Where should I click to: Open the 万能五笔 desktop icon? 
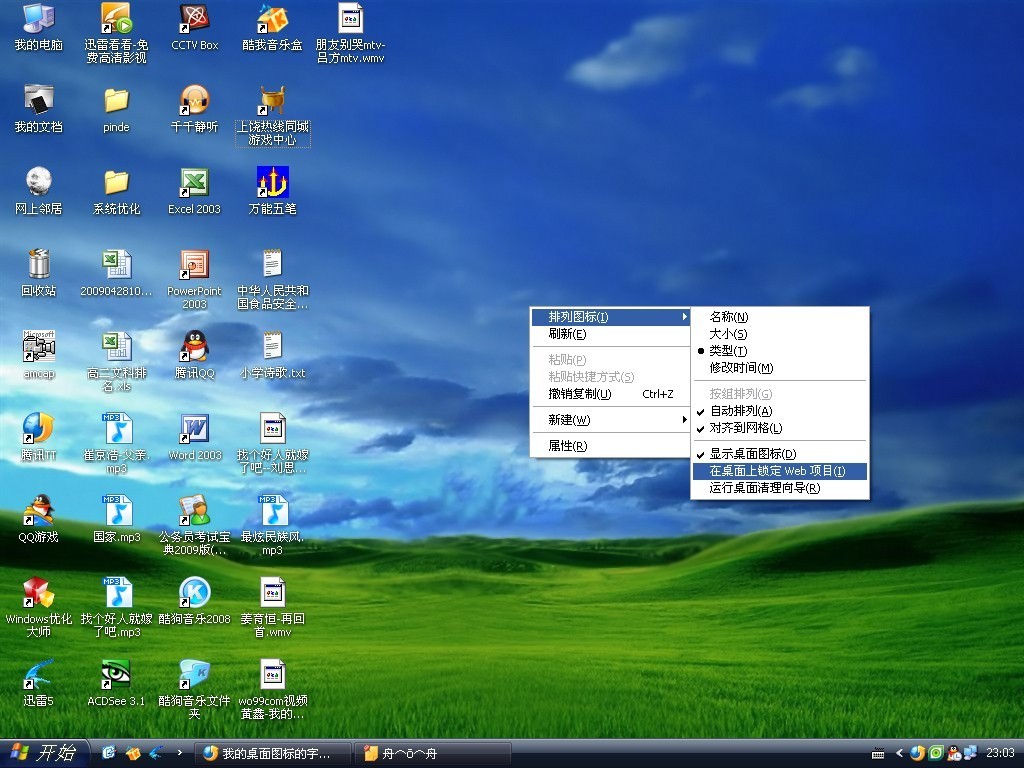[272, 185]
